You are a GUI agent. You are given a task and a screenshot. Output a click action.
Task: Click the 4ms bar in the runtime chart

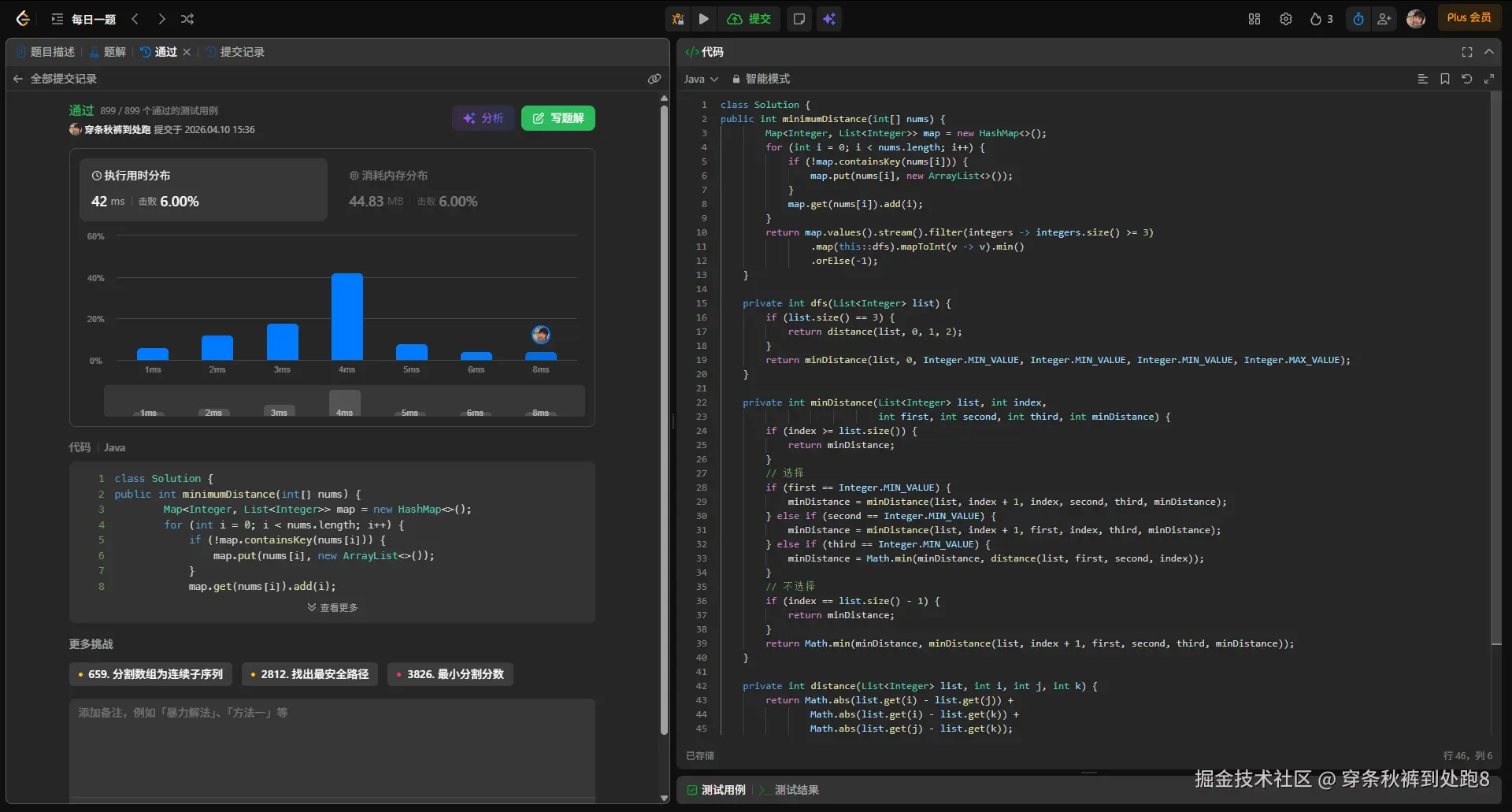(347, 317)
